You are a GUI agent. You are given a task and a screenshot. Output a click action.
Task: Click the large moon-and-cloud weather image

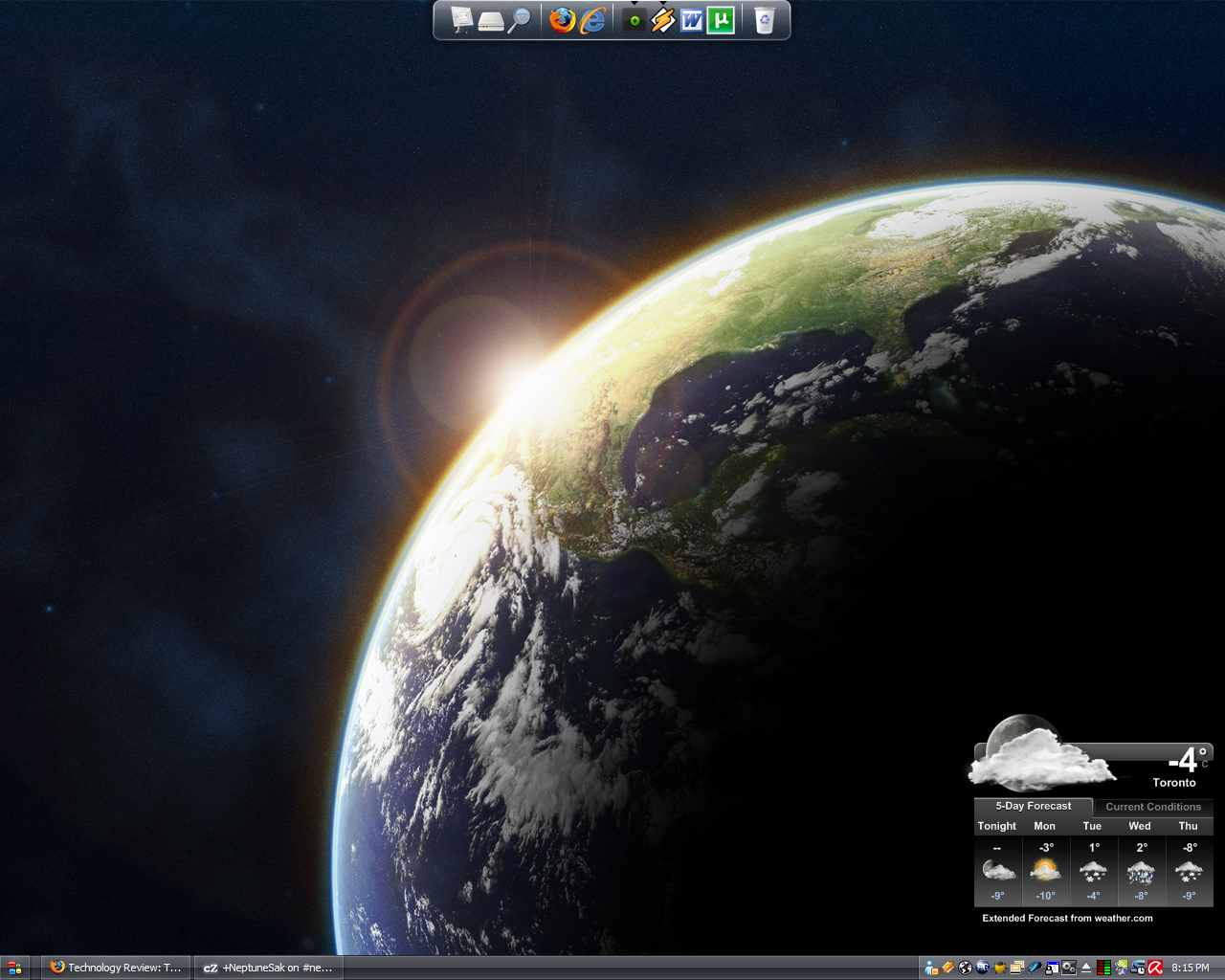click(x=1040, y=753)
